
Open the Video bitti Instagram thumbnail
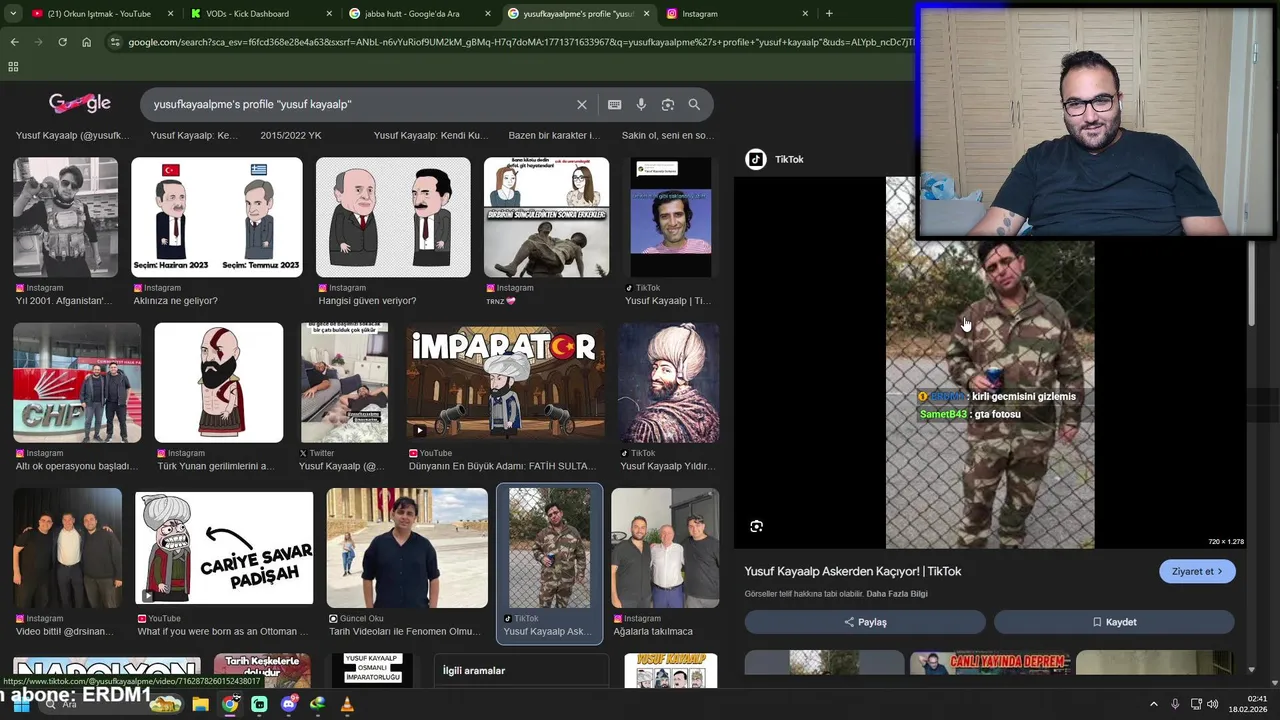click(x=68, y=548)
